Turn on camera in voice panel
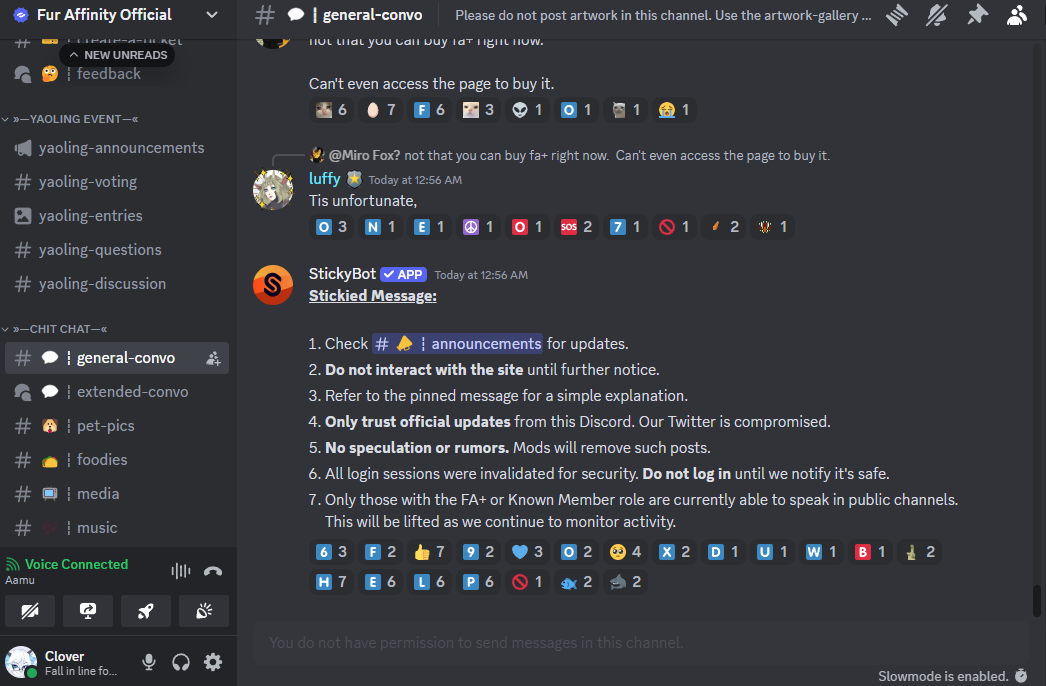 click(x=30, y=611)
